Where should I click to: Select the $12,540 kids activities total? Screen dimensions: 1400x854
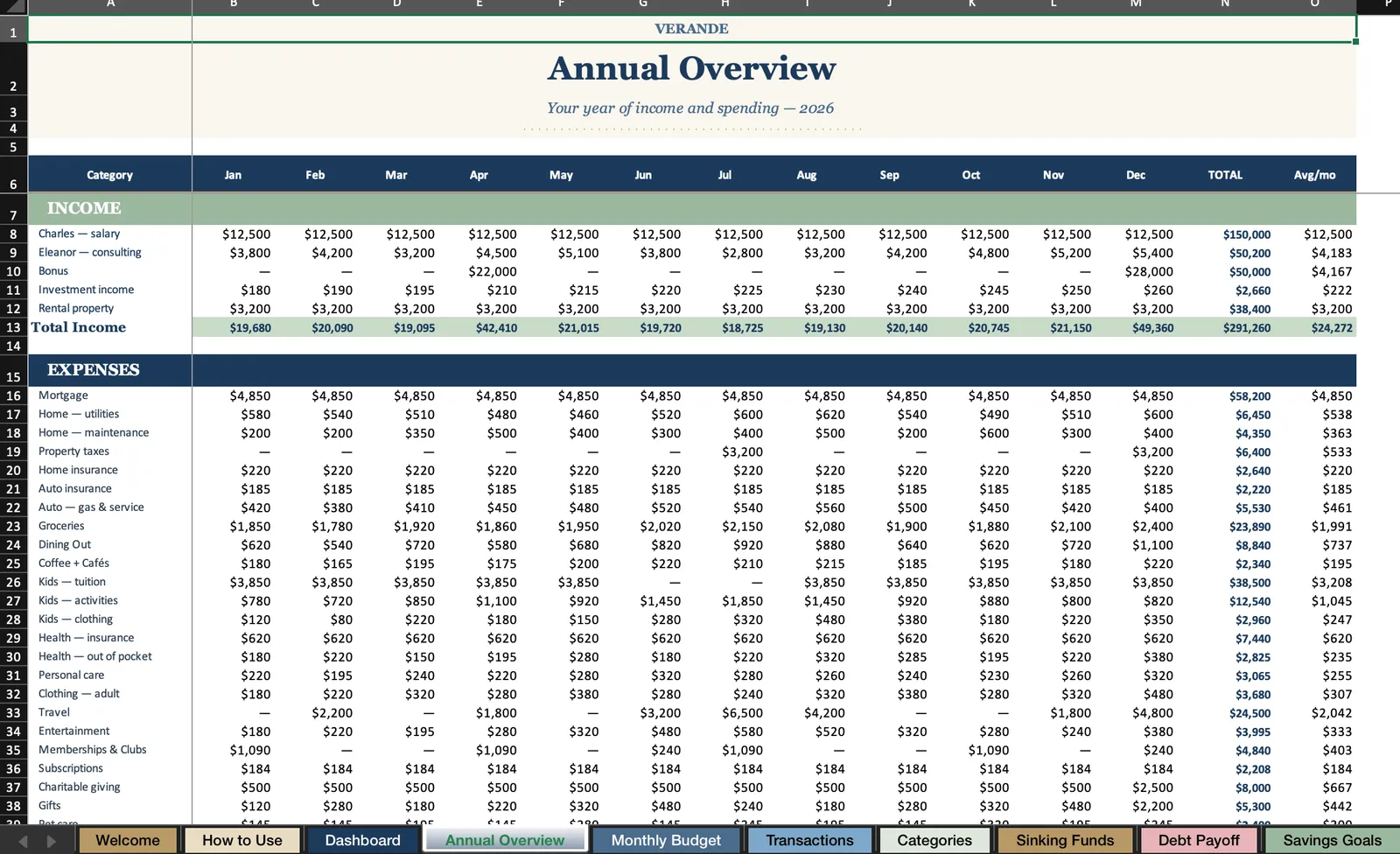pyautogui.click(x=1249, y=601)
